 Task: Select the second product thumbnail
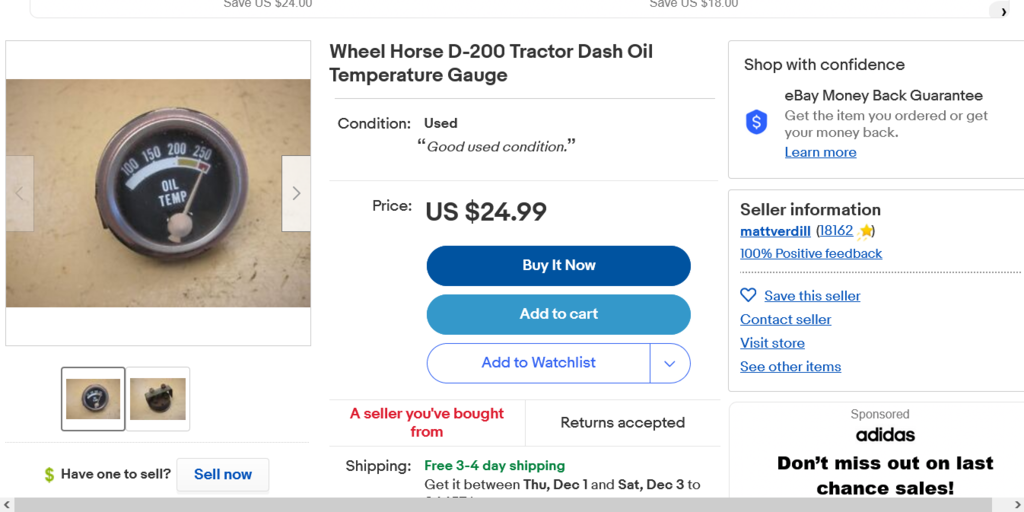pyautogui.click(x=158, y=398)
